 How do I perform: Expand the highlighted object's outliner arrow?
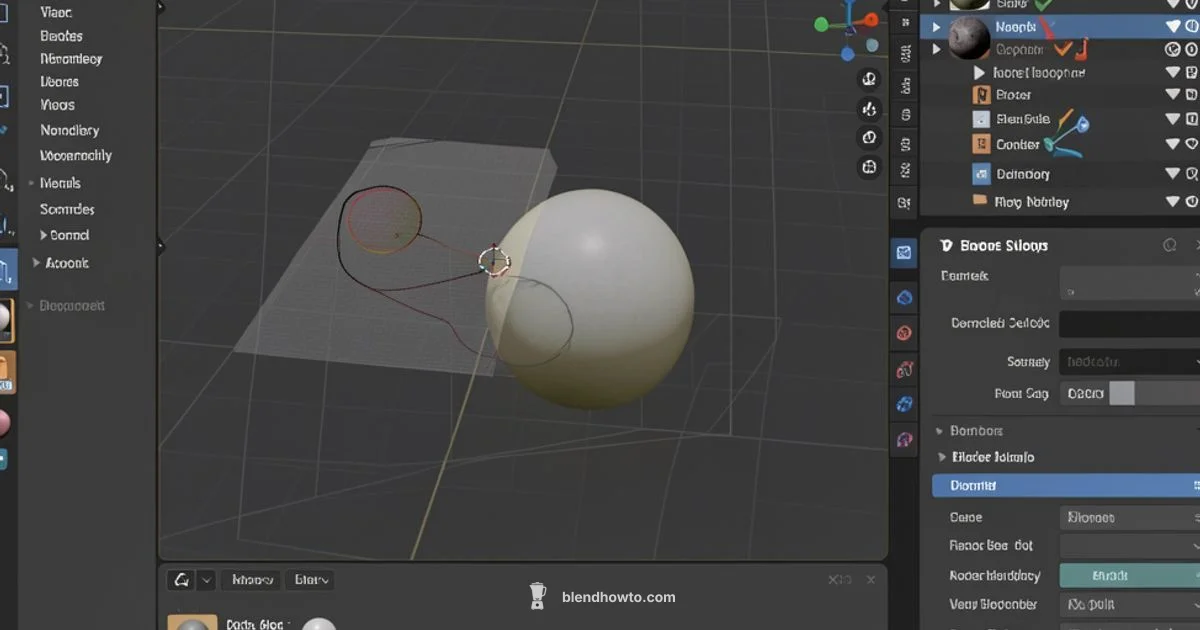tap(936, 27)
